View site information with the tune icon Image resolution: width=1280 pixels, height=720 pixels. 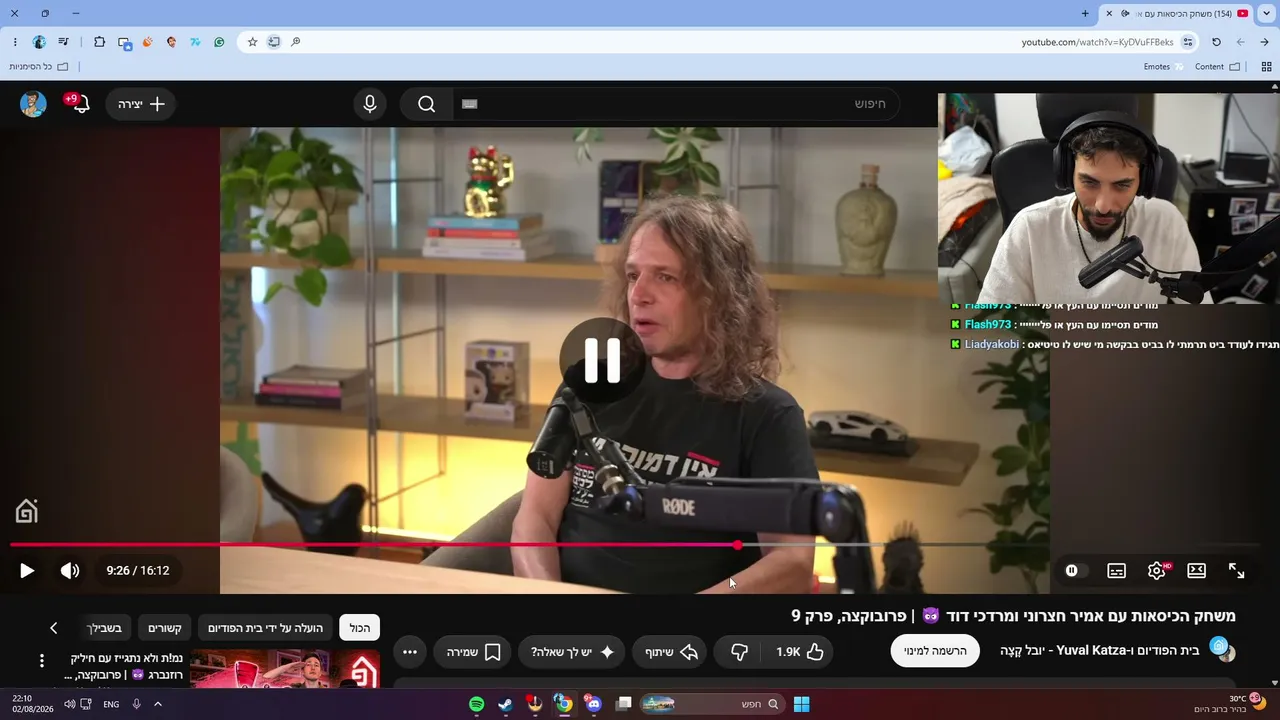pyautogui.click(x=1188, y=42)
